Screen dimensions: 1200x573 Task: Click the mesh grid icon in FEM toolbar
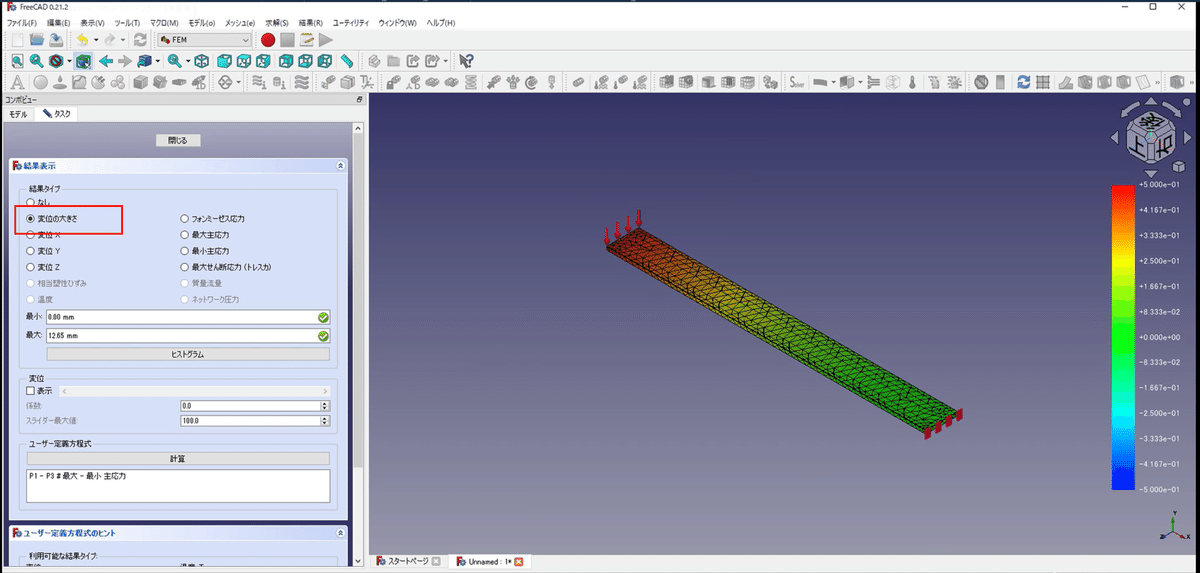(x=1043, y=82)
